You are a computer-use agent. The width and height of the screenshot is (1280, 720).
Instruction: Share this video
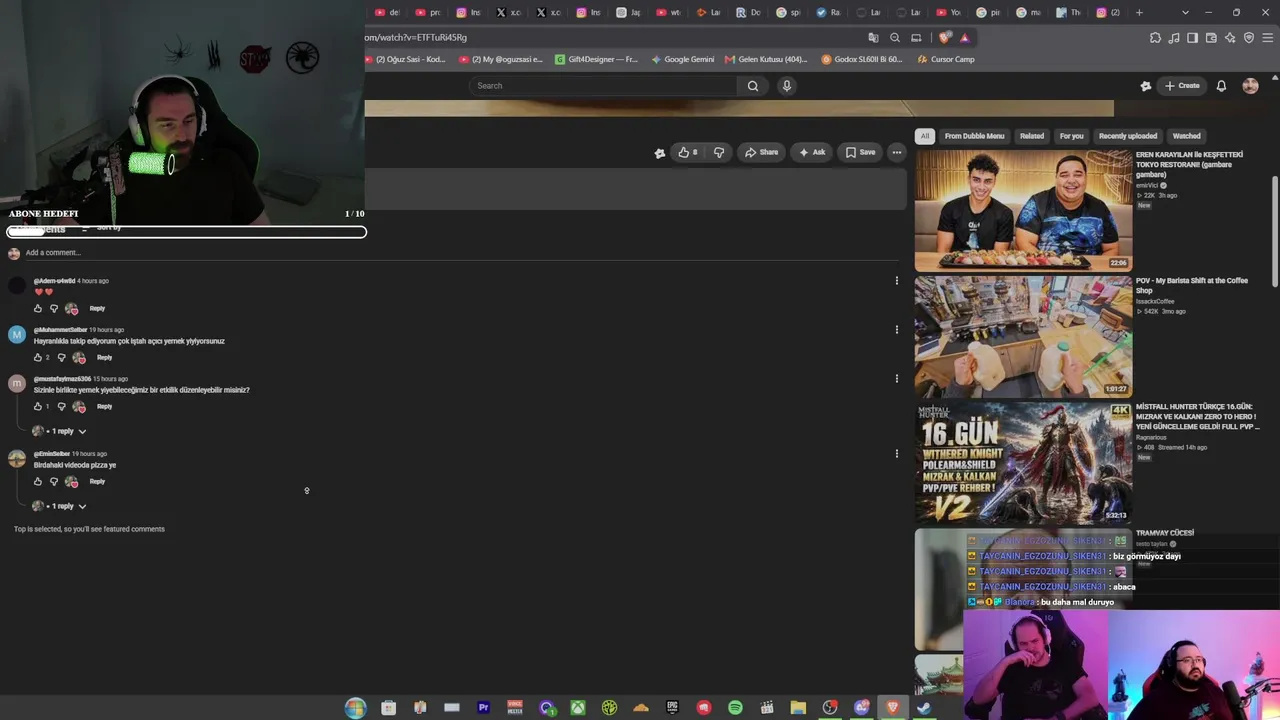[761, 152]
